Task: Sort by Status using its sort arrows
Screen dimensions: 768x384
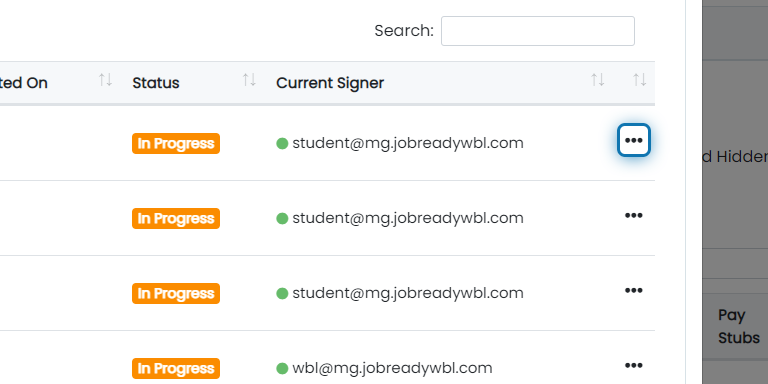Action: coord(249,80)
